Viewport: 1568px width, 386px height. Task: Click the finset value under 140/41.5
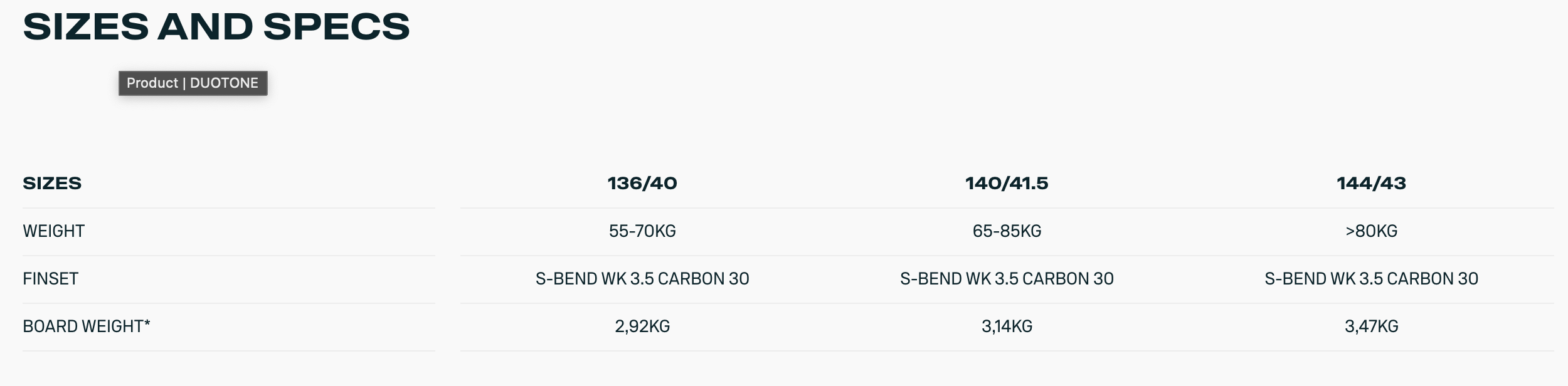pyautogui.click(x=1007, y=279)
